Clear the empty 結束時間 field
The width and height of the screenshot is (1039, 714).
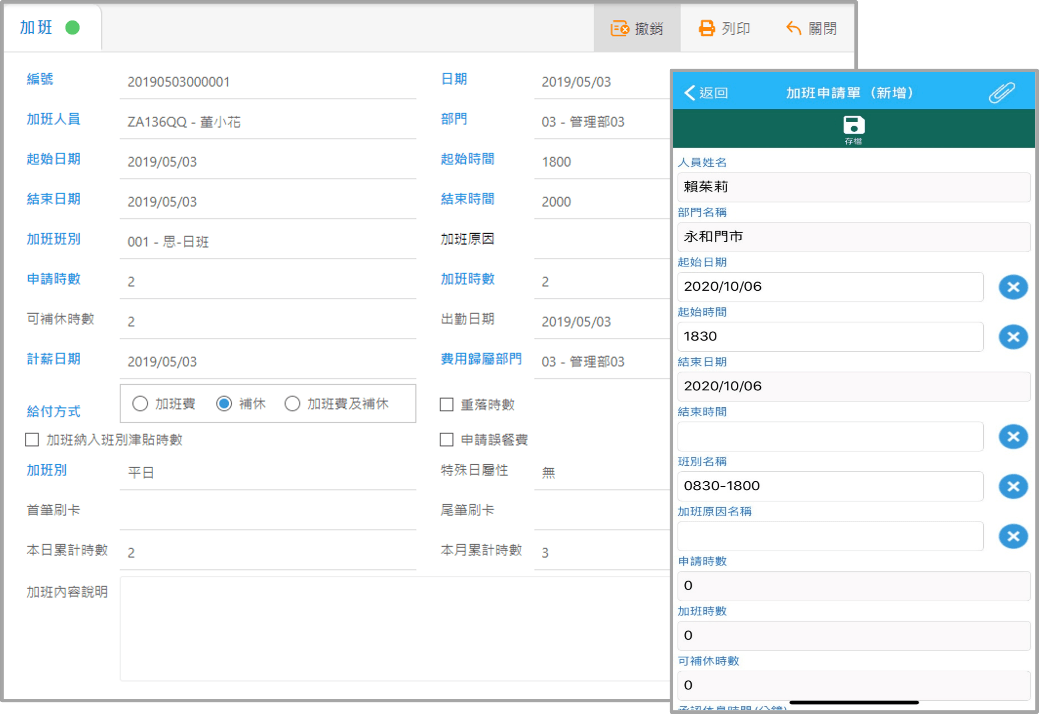coord(1012,437)
